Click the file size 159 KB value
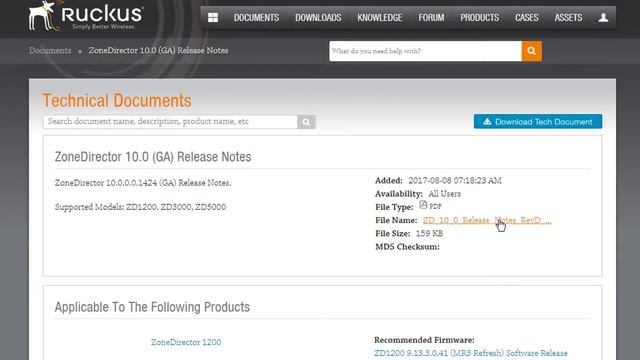Image resolution: width=640 pixels, height=360 pixels. click(x=429, y=233)
